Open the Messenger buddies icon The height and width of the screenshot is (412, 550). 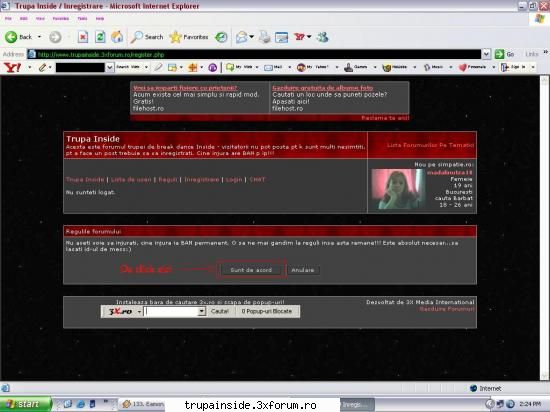pos(322,37)
